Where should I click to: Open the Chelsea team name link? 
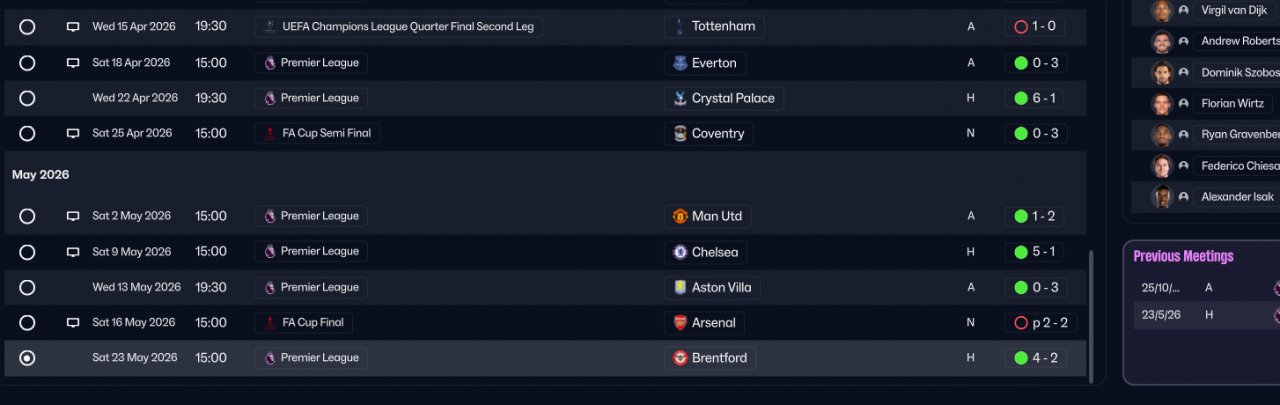click(714, 252)
